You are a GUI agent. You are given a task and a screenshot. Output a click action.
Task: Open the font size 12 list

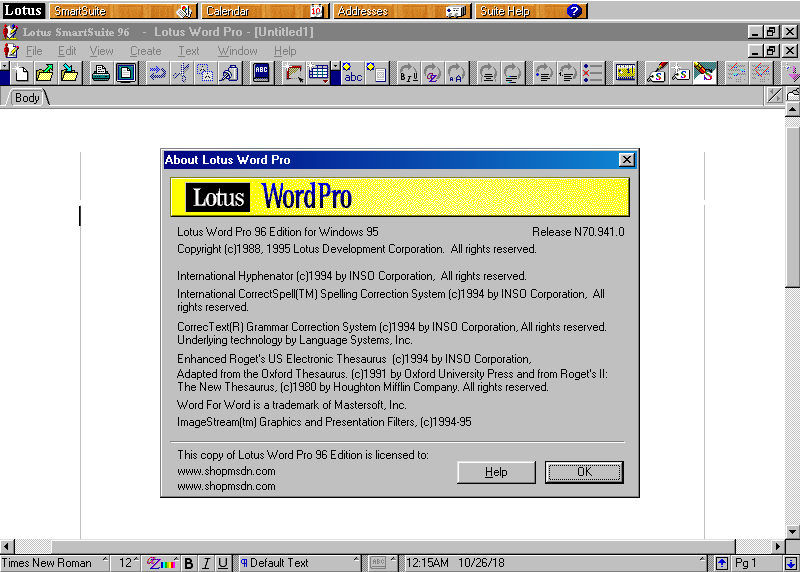tap(126, 563)
